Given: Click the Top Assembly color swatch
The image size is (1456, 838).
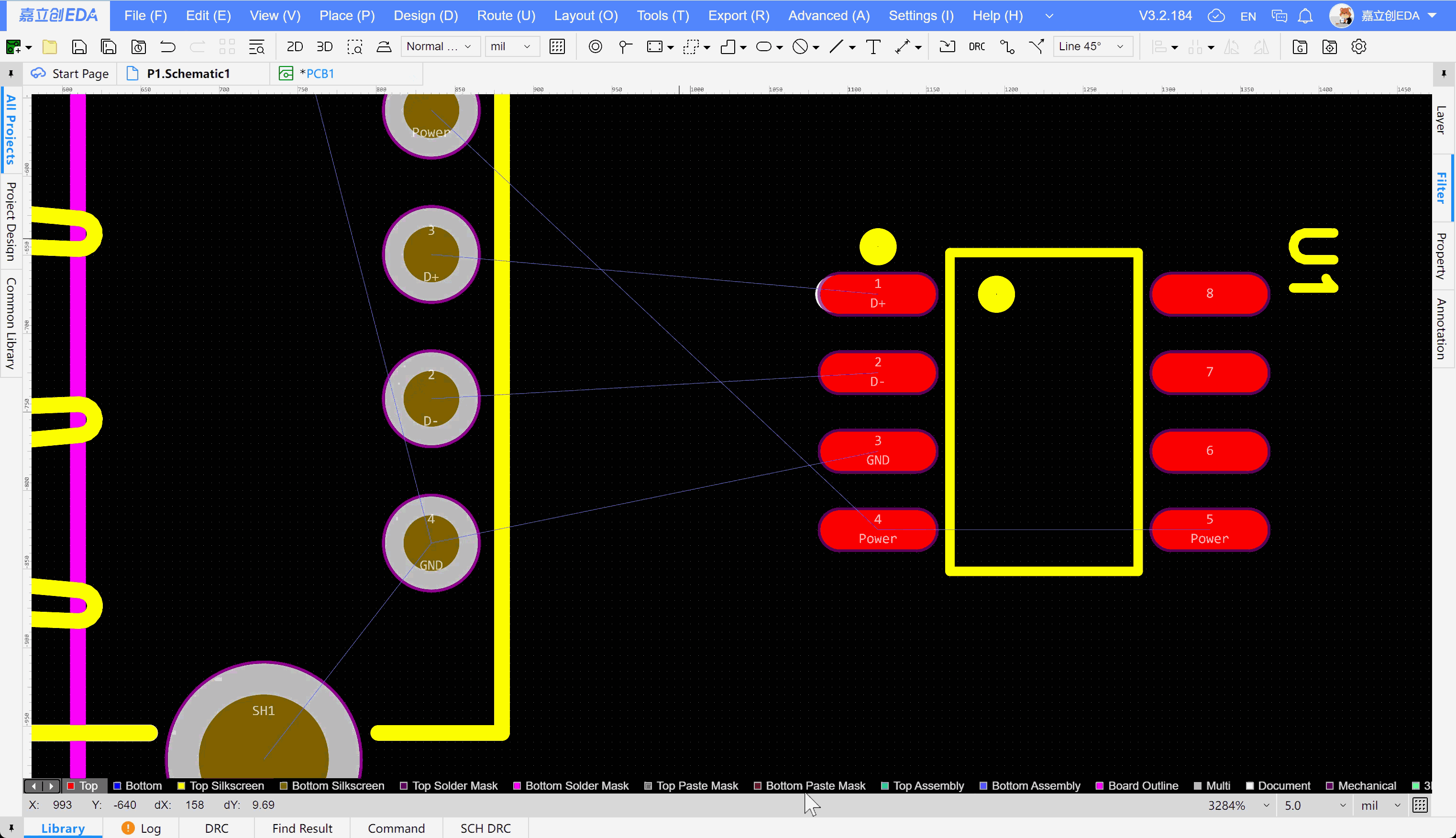Looking at the screenshot, I should [884, 785].
